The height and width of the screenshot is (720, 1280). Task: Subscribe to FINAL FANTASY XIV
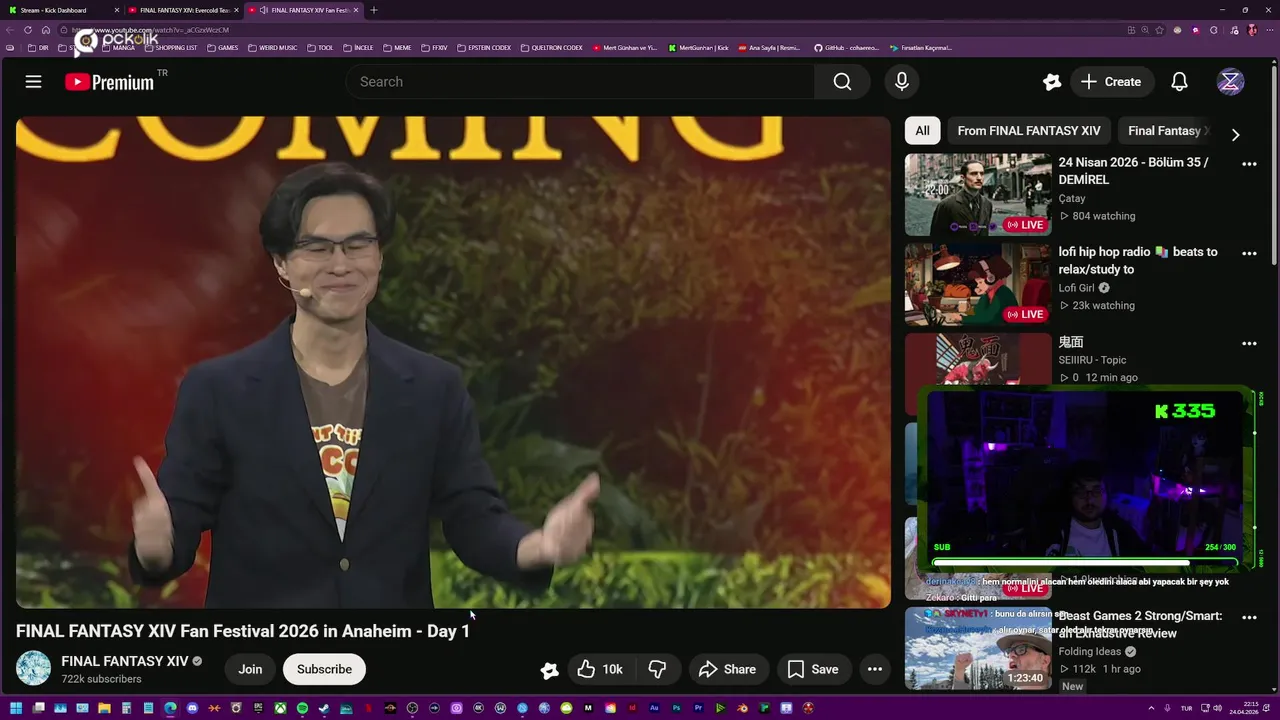point(324,669)
